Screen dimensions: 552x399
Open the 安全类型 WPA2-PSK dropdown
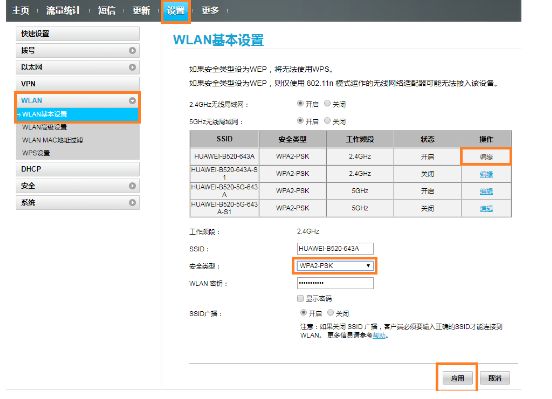point(335,266)
